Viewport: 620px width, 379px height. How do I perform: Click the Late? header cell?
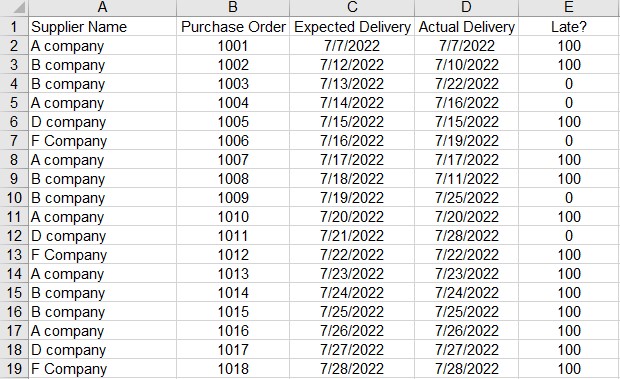tap(569, 26)
